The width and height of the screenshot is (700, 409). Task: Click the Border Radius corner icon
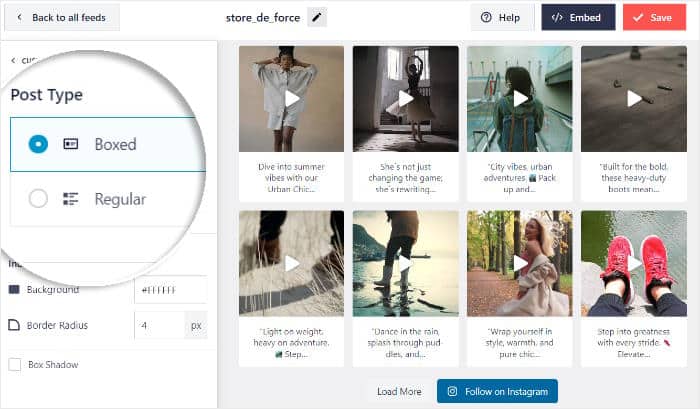[x=14, y=325]
